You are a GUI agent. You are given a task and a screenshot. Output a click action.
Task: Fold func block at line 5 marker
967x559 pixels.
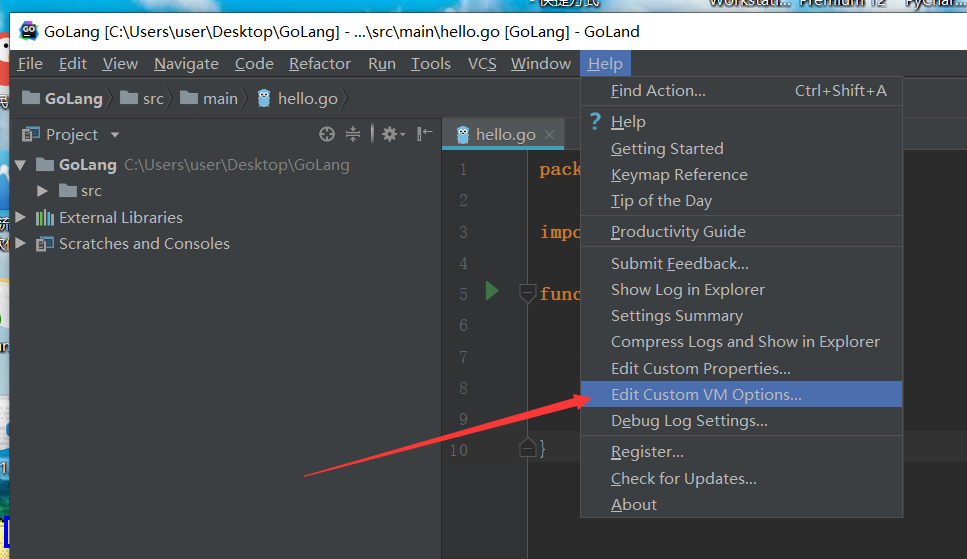pyautogui.click(x=527, y=293)
